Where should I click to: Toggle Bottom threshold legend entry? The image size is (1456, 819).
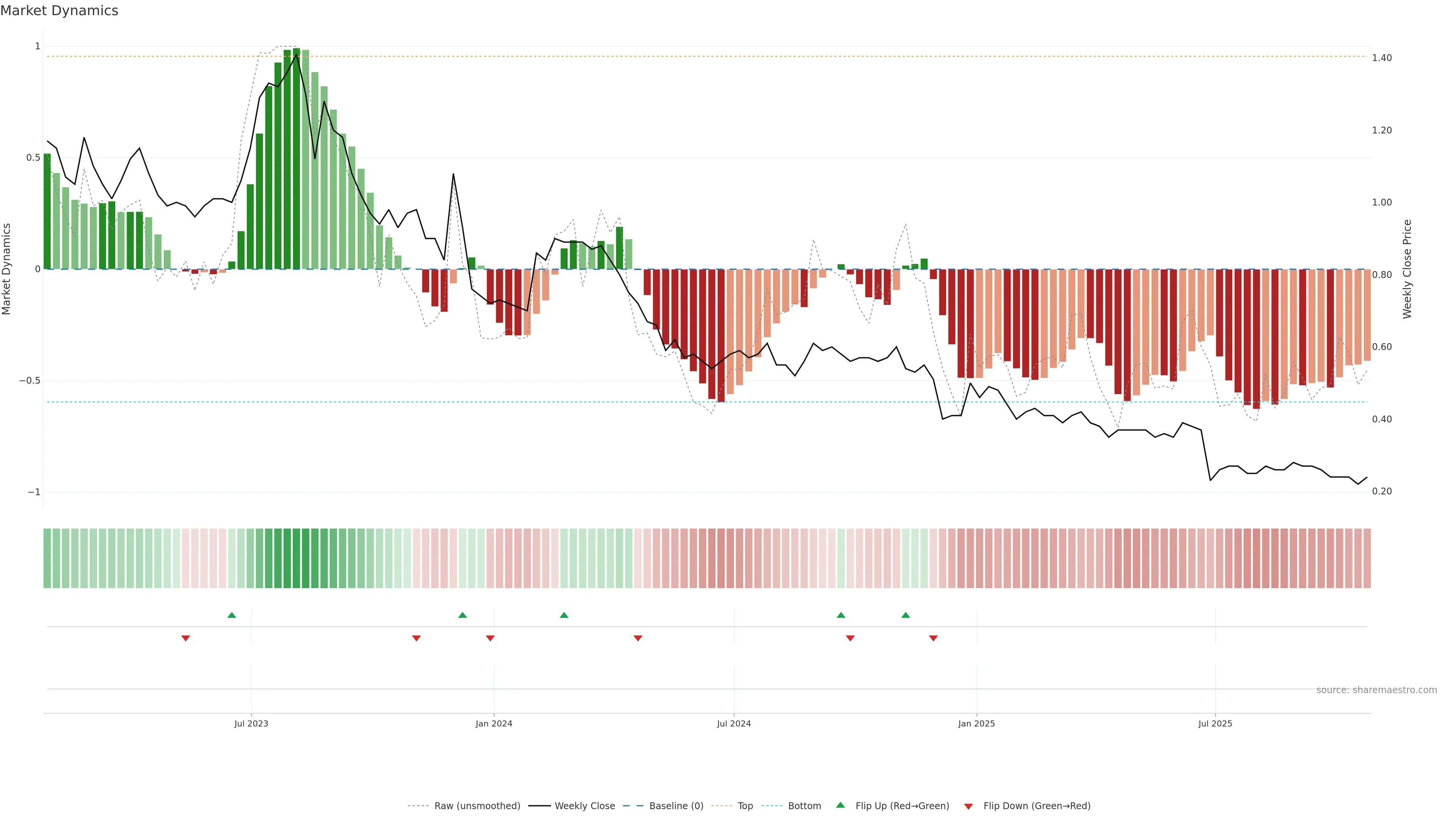pyautogui.click(x=804, y=806)
